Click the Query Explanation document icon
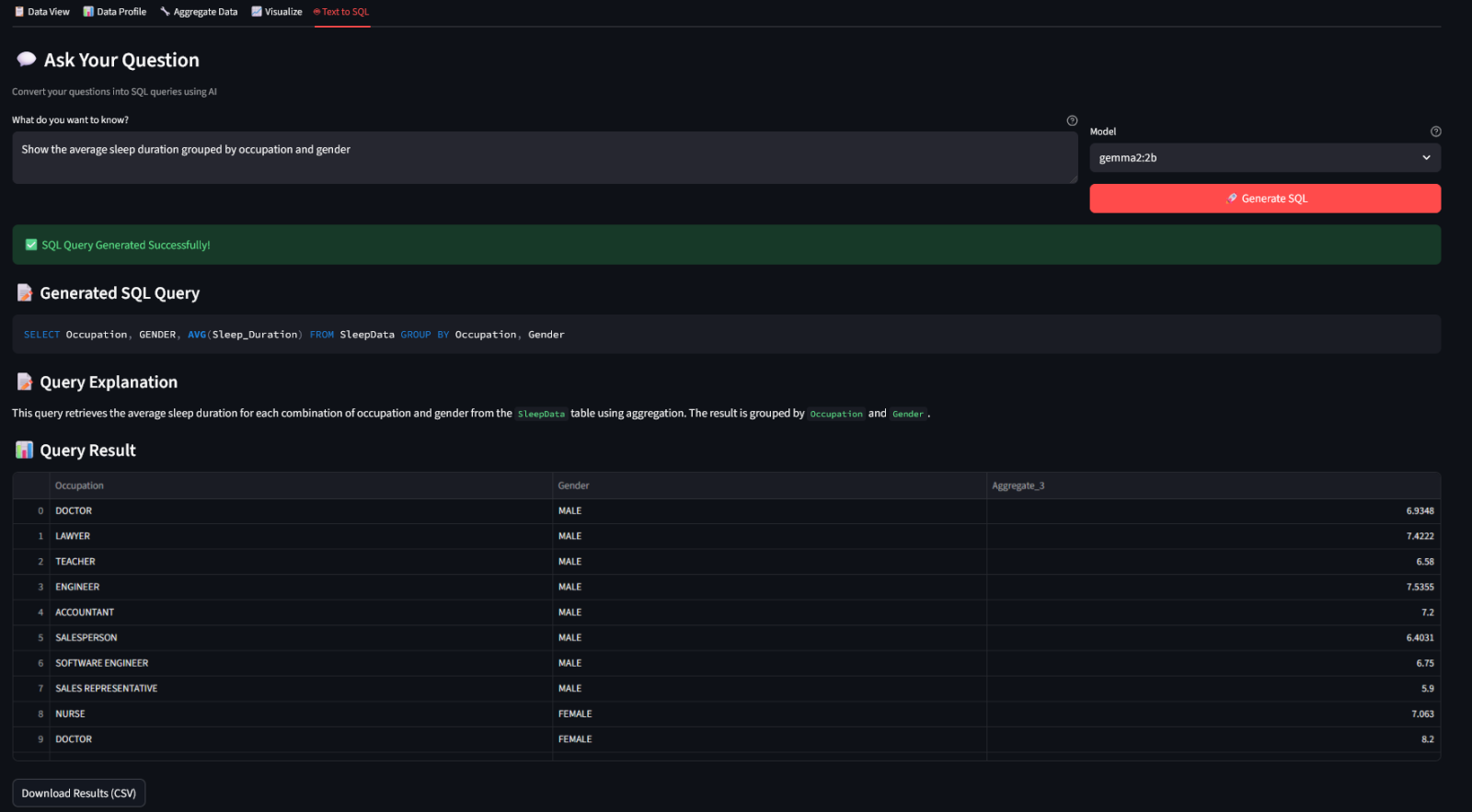 (x=25, y=382)
